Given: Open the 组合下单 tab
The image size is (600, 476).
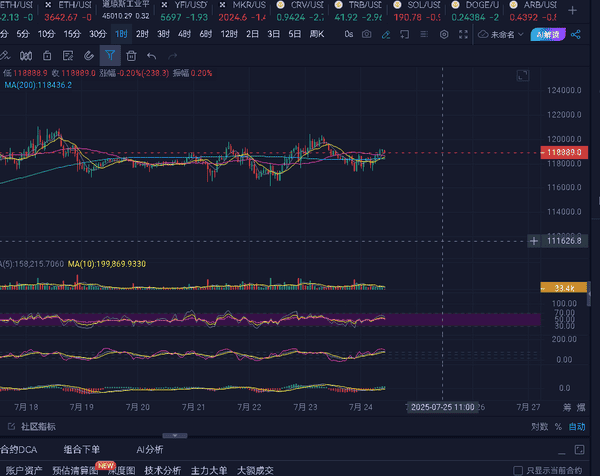Looking at the screenshot, I should (x=81, y=450).
